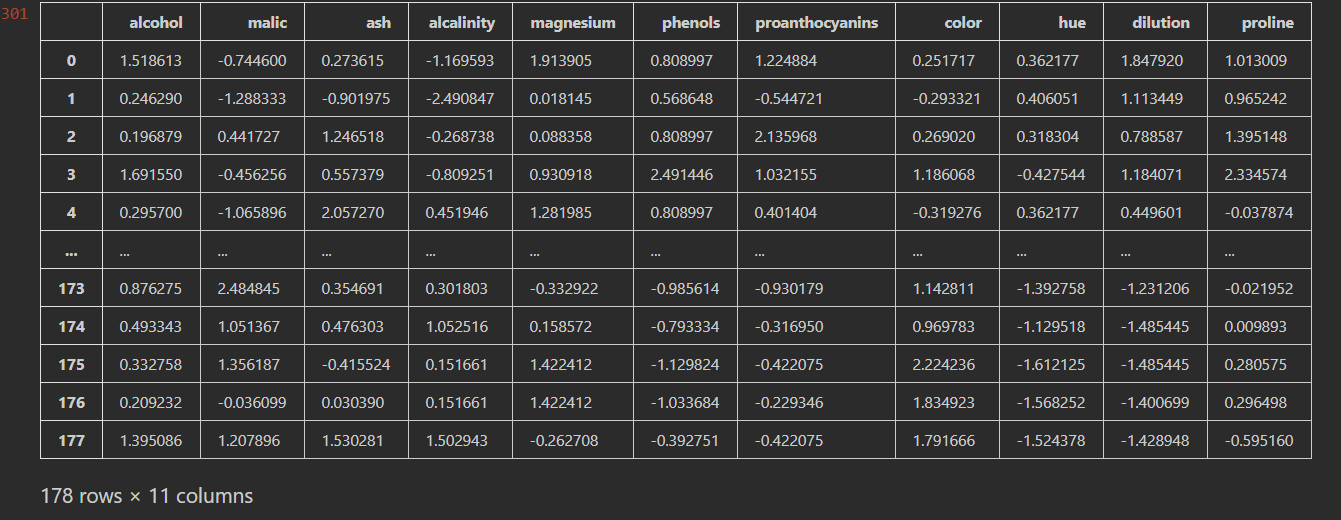Click the hue column header

coord(1072,22)
